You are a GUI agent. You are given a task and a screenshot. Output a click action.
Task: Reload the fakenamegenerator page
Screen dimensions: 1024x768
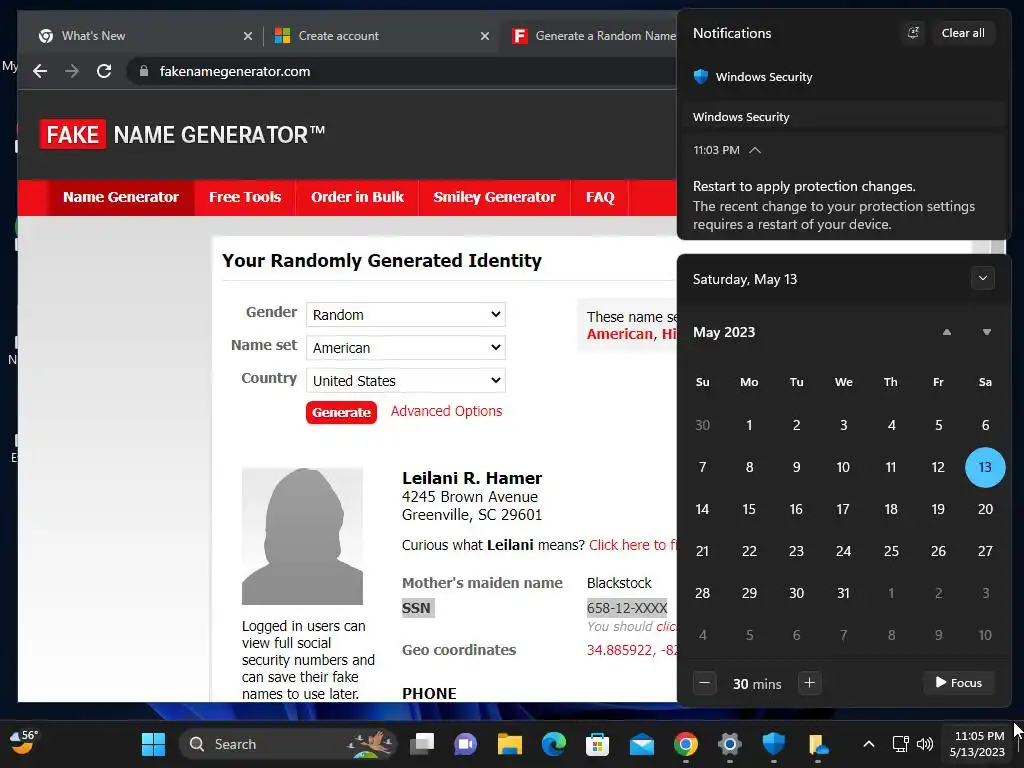click(104, 71)
